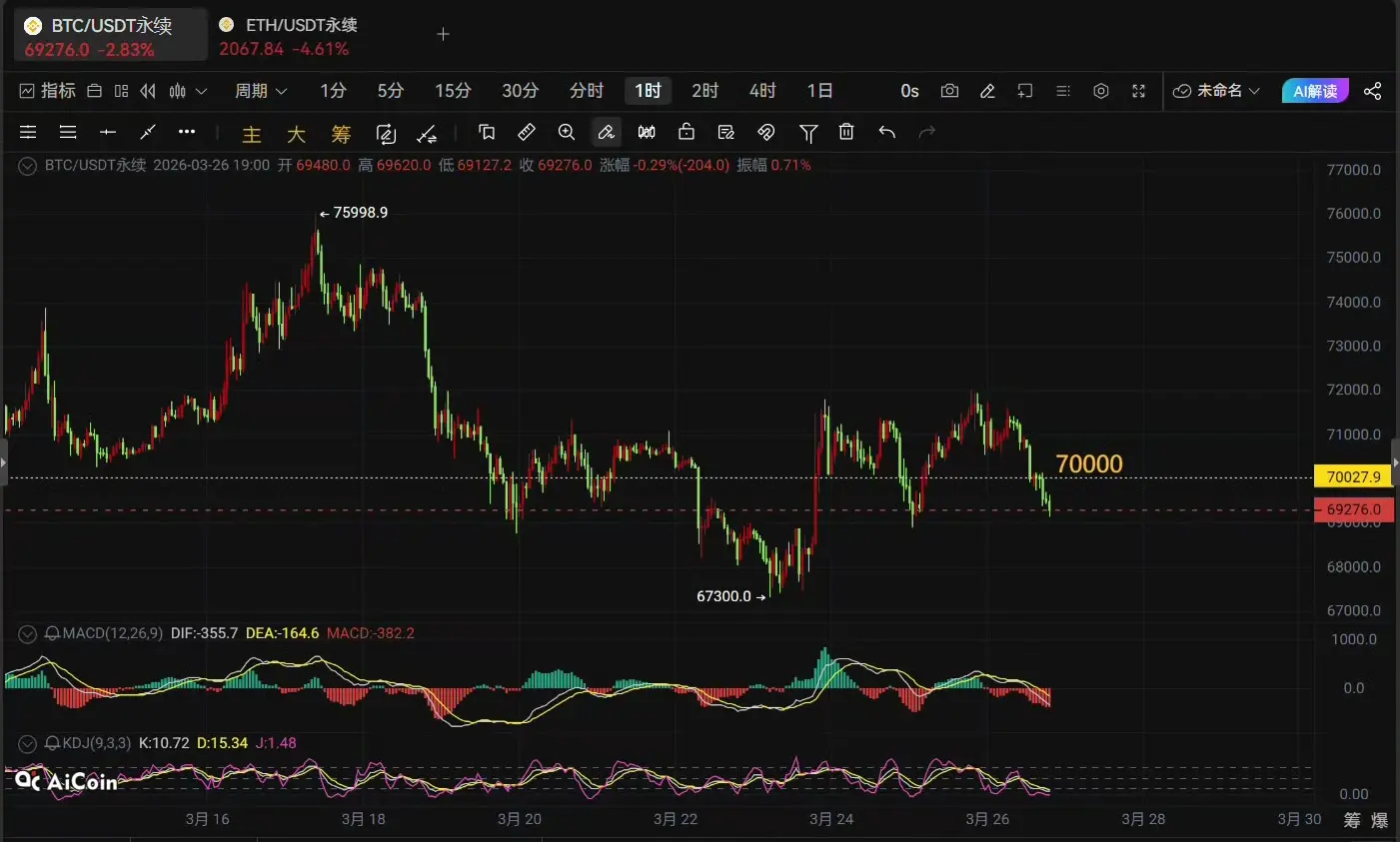The width and height of the screenshot is (1400, 842).
Task: Delete drawings with trash icon
Action: point(846,132)
